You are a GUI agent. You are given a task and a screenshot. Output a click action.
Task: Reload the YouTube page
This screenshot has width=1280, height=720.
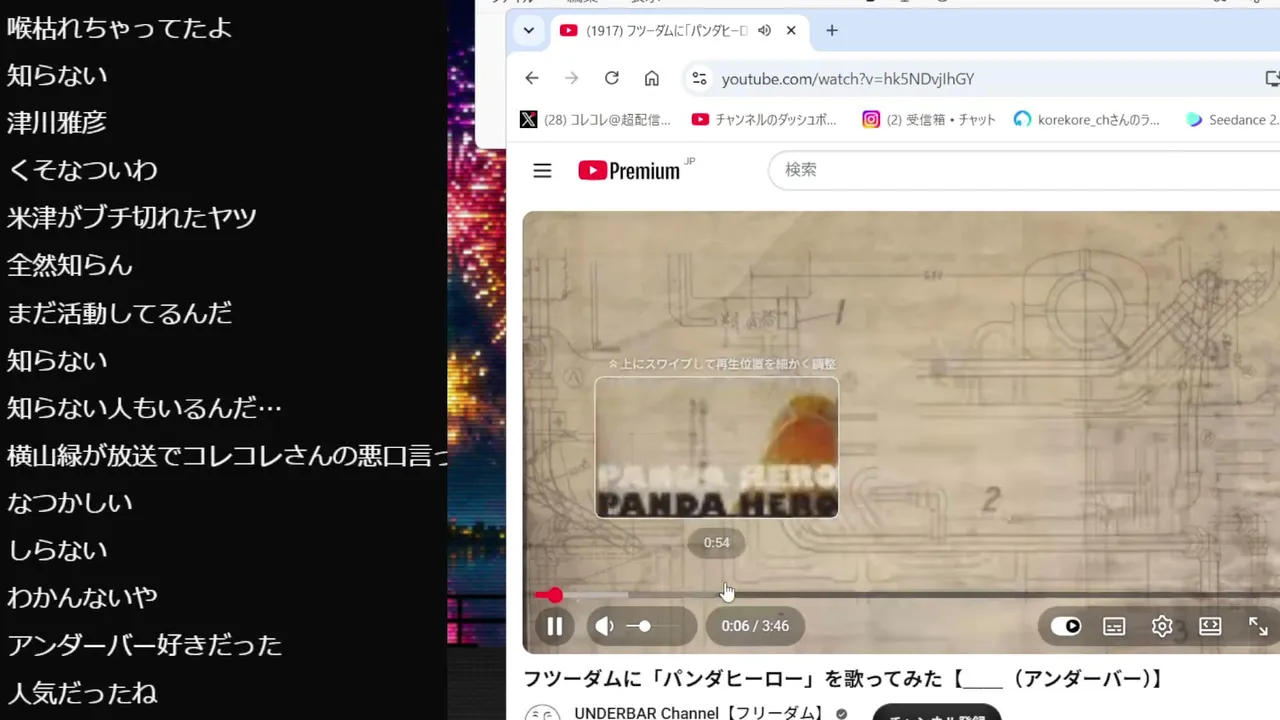[612, 79]
